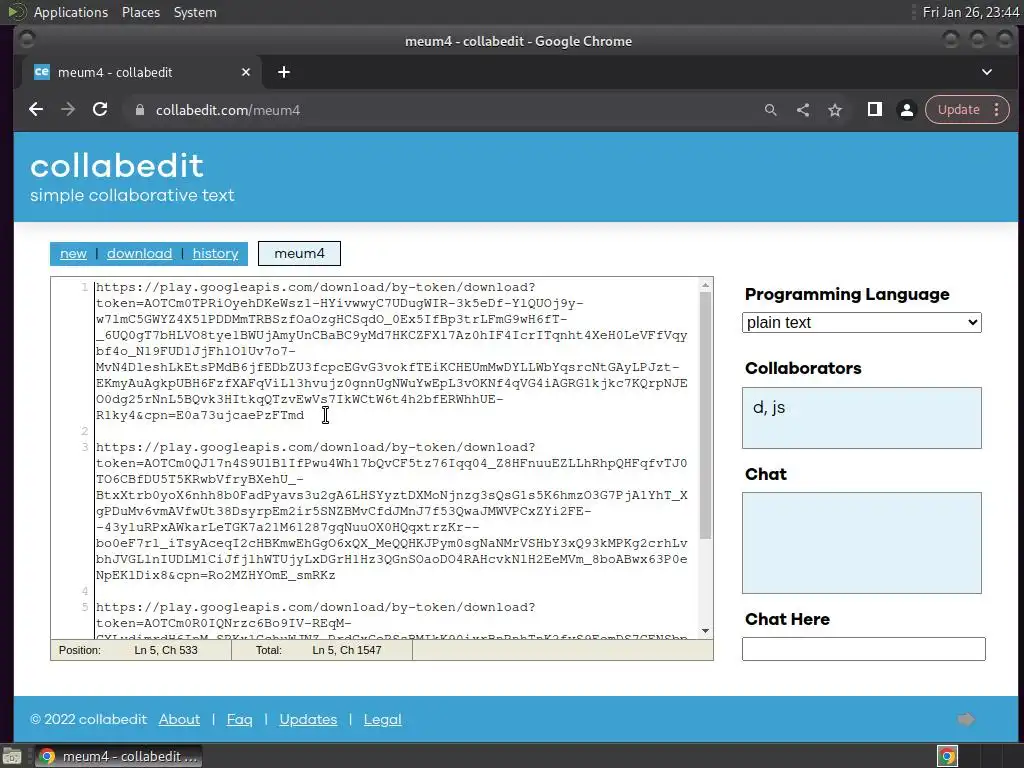
Task: Share this page via share icon
Action: tap(803, 110)
